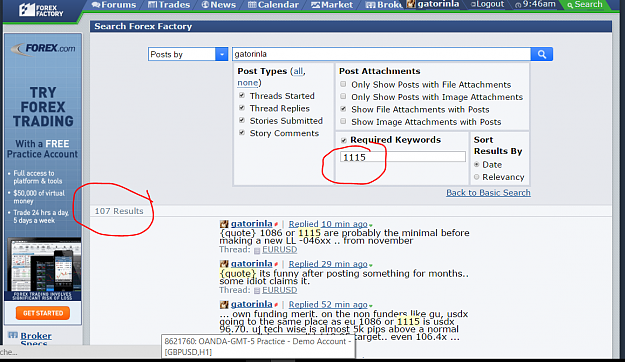Open the green Search tab
This screenshot has width=625, height=362.
point(584,5)
